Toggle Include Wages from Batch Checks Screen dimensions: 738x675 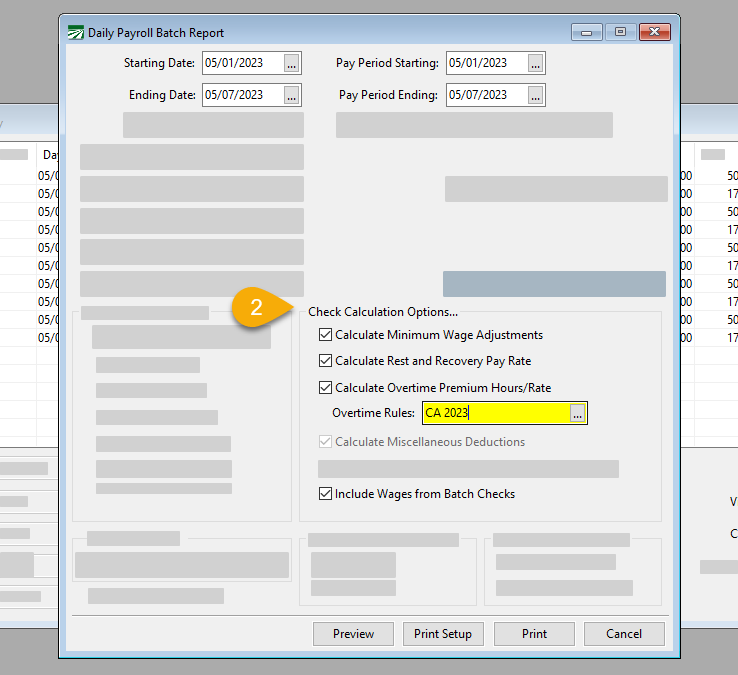(x=325, y=494)
